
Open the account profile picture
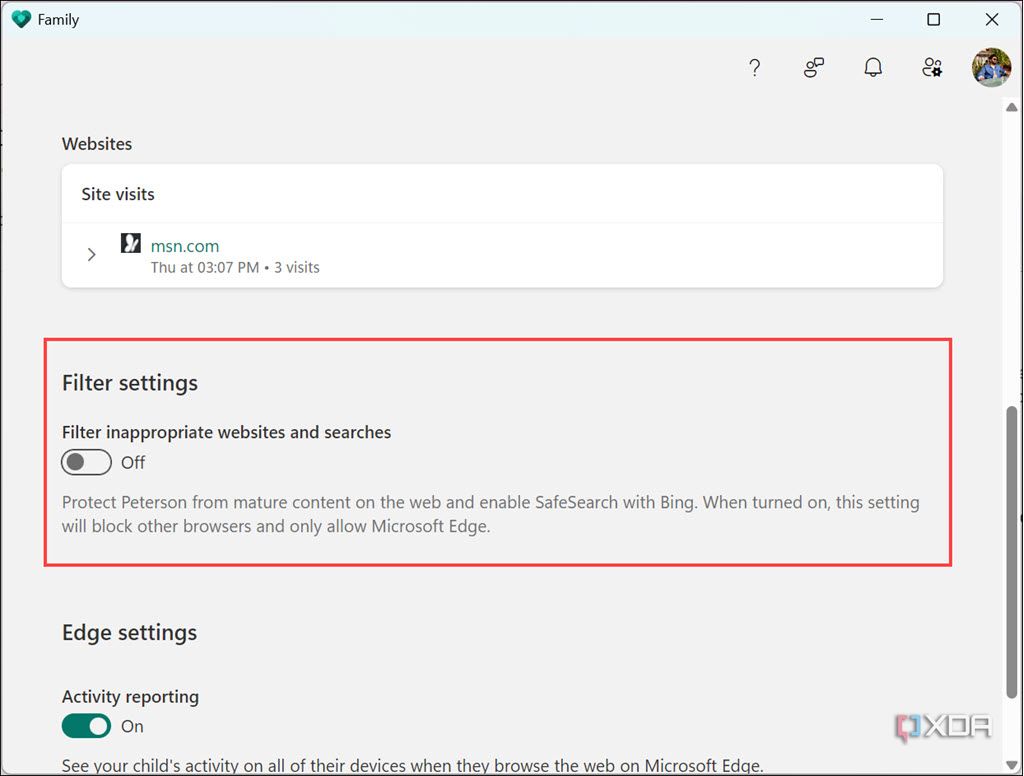tap(990, 67)
